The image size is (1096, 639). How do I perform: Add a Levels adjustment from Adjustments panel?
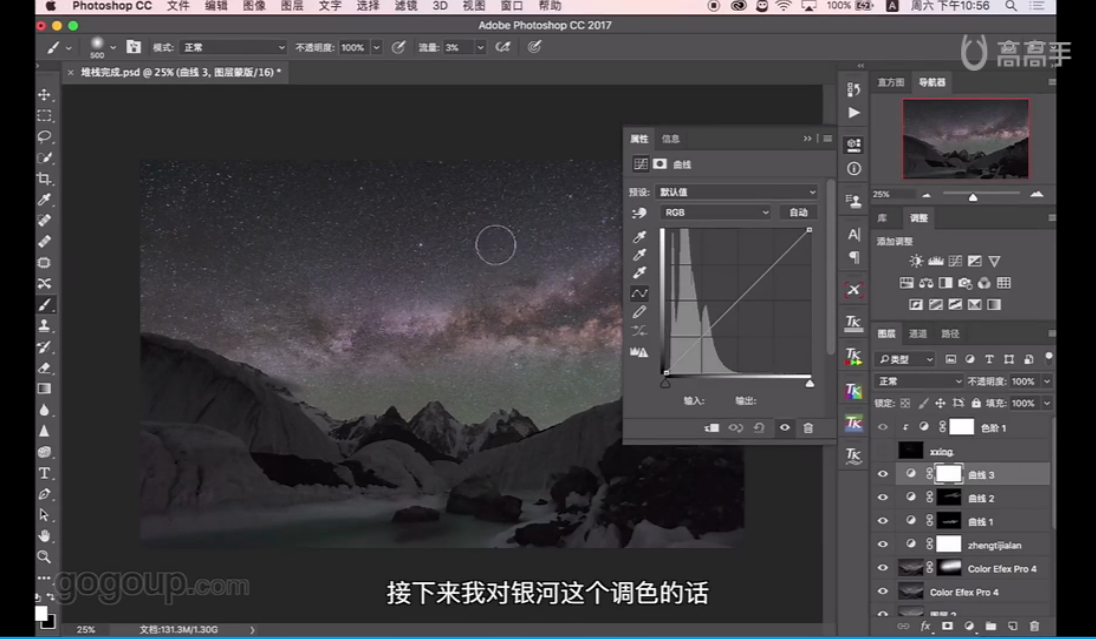coord(936,261)
